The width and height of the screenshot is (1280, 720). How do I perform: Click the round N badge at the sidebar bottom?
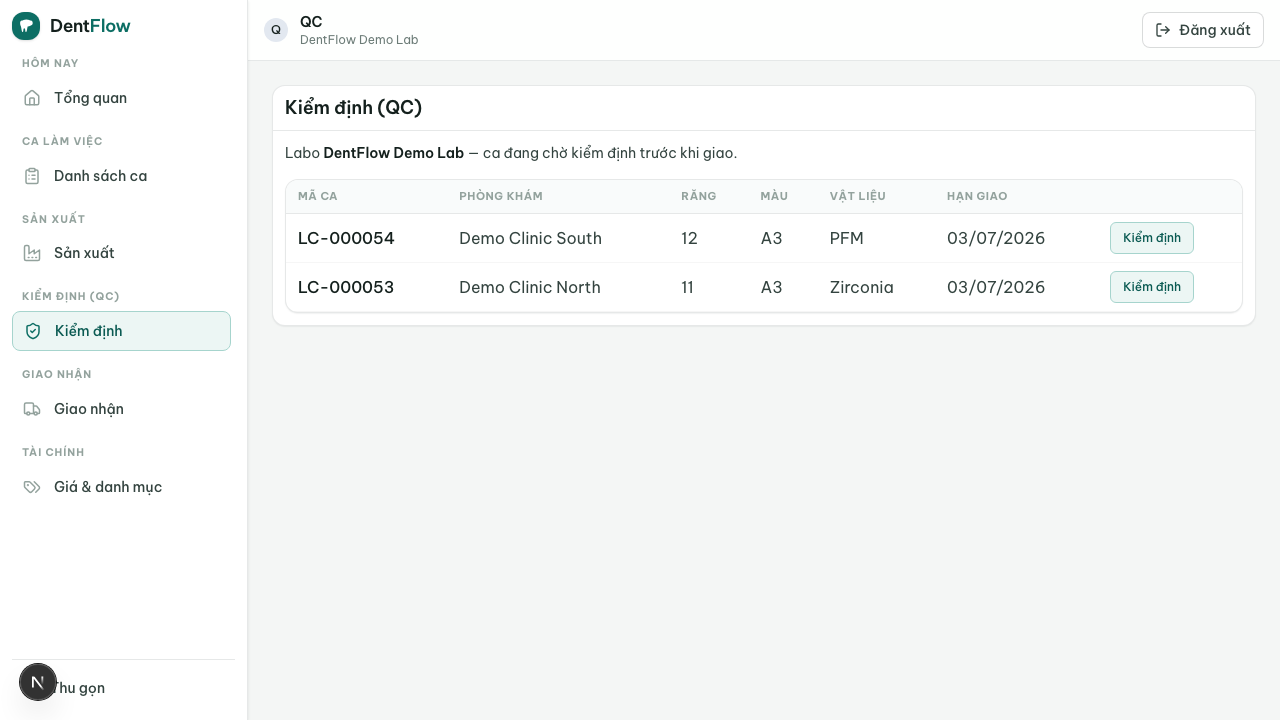point(38,682)
